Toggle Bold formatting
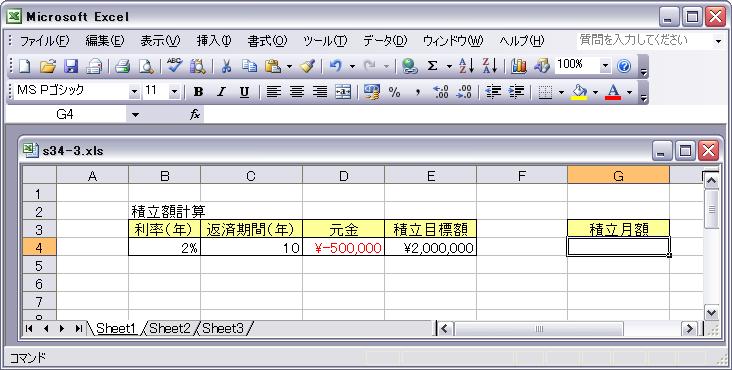This screenshot has height=370, width=732. pyautogui.click(x=198, y=92)
